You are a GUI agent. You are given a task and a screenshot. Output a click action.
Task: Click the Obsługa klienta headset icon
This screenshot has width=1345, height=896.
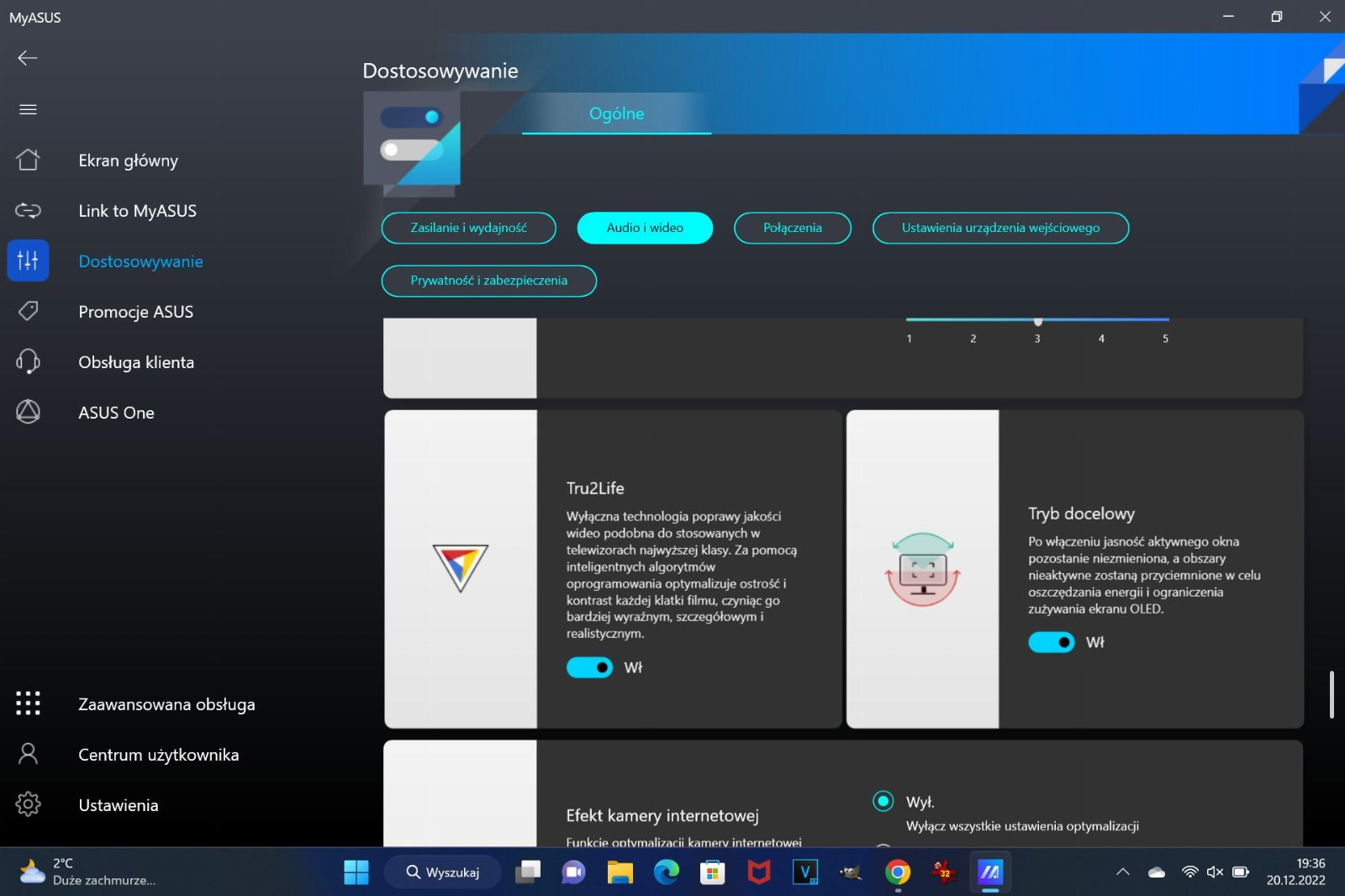[28, 361]
